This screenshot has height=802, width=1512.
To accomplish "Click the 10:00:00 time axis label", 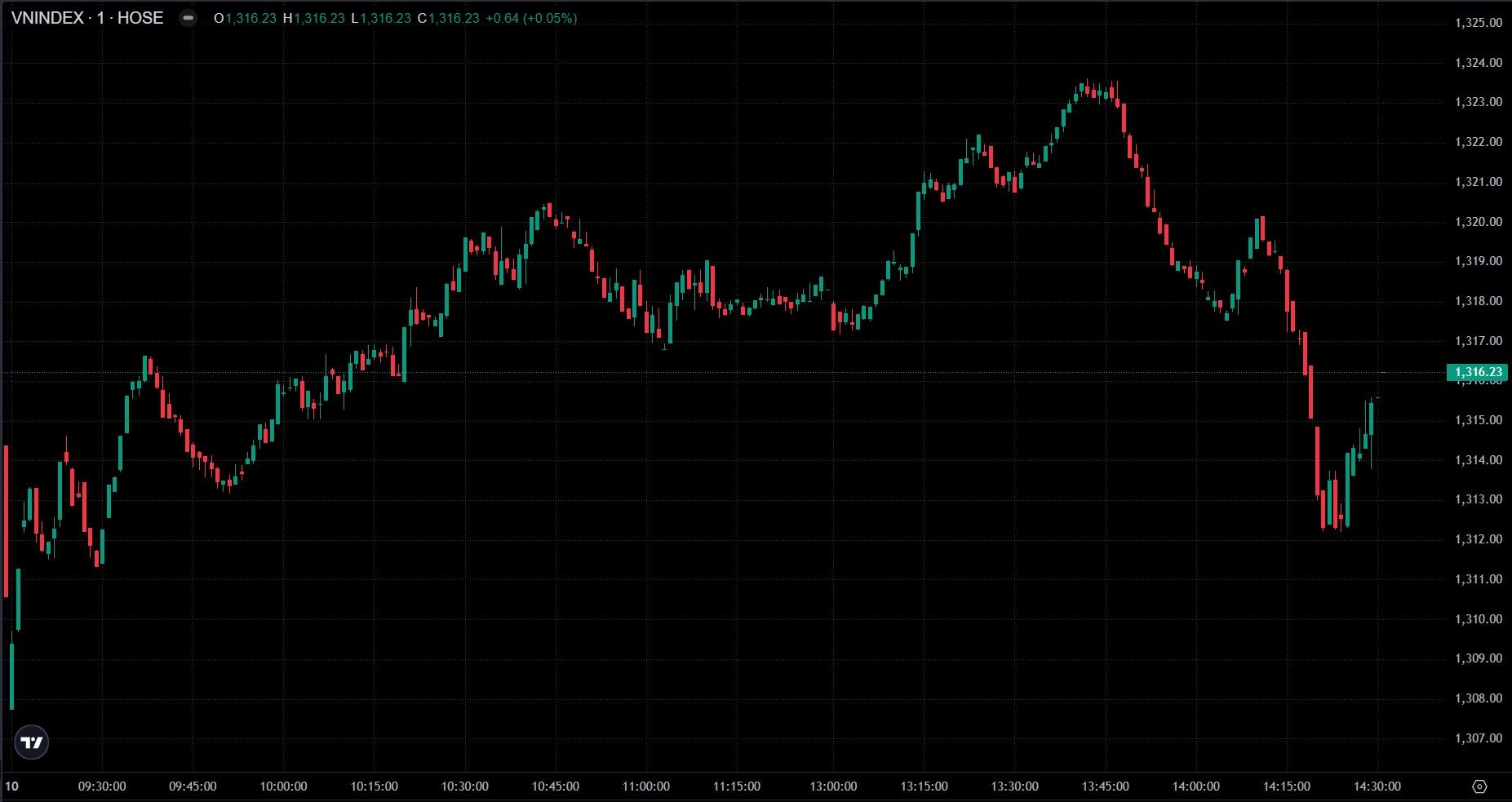I will (x=283, y=786).
